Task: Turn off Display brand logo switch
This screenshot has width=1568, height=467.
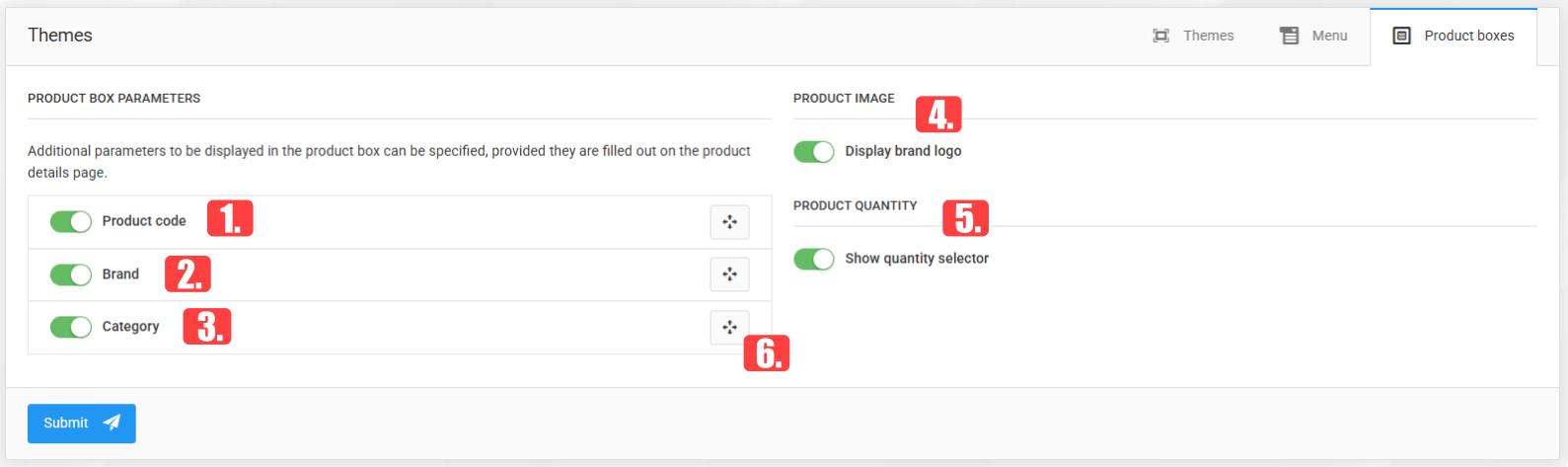Action: tap(814, 151)
